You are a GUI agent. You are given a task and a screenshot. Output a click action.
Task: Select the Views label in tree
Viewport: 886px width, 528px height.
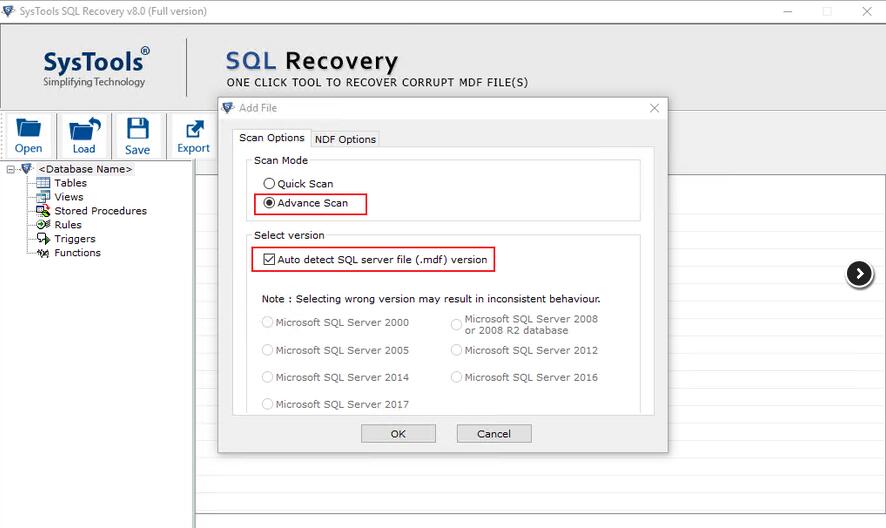coord(69,197)
